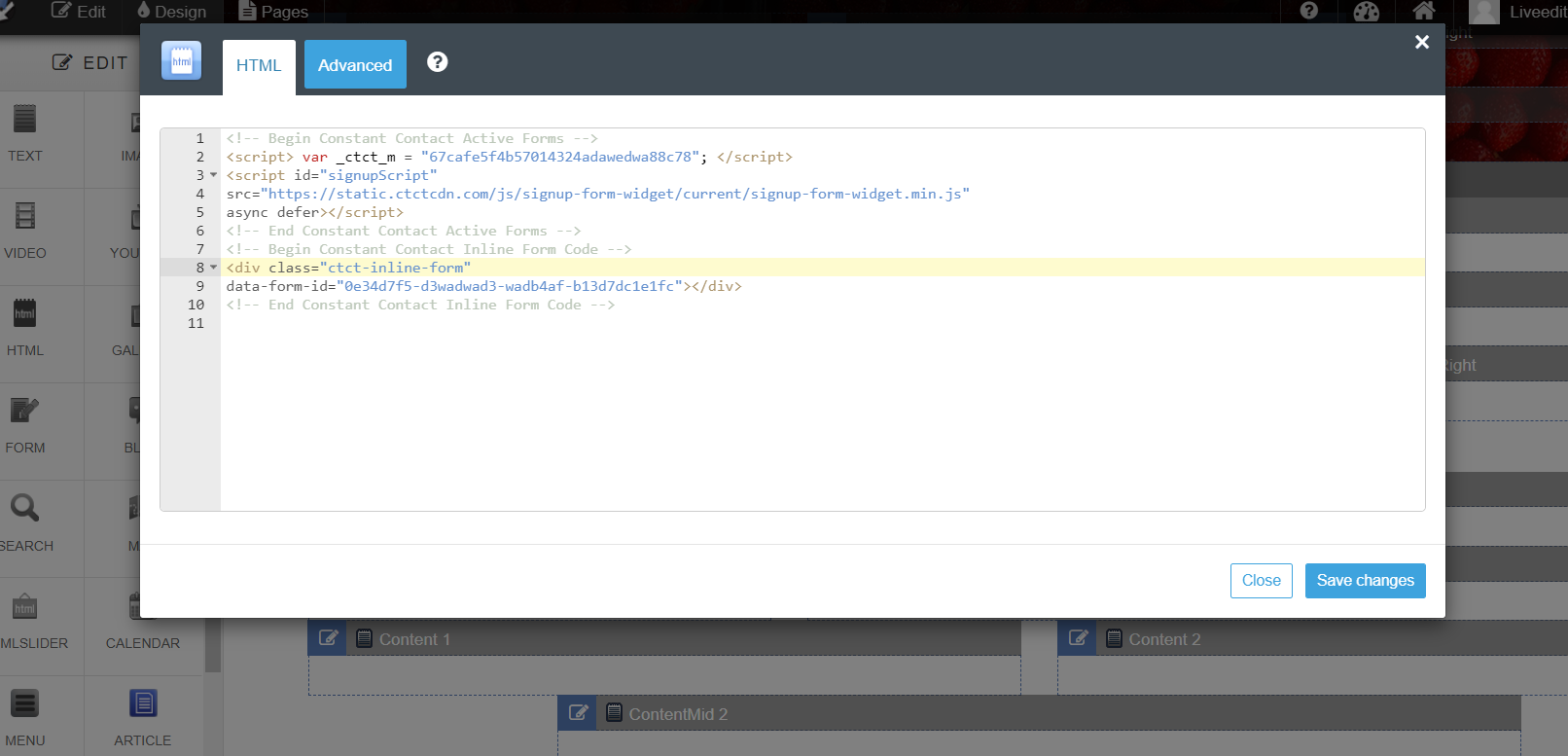Click the Close button

pos(1262,581)
